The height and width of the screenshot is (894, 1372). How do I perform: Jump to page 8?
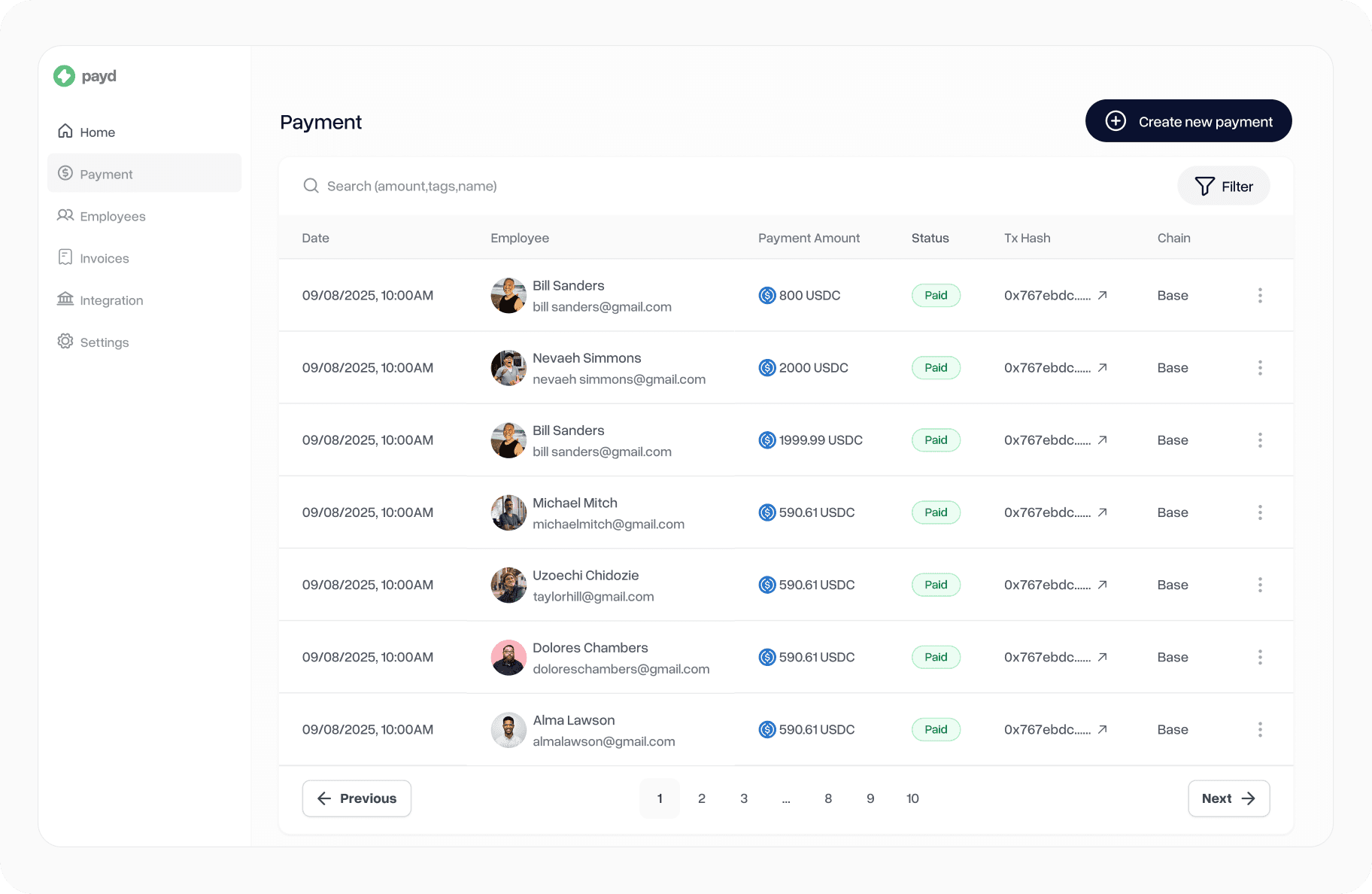(828, 798)
